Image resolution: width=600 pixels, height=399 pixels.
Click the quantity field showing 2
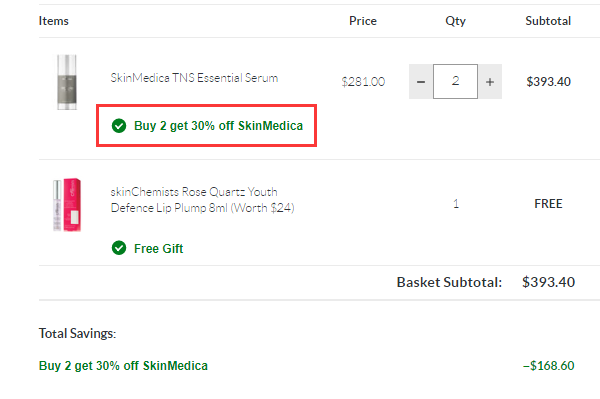455,81
